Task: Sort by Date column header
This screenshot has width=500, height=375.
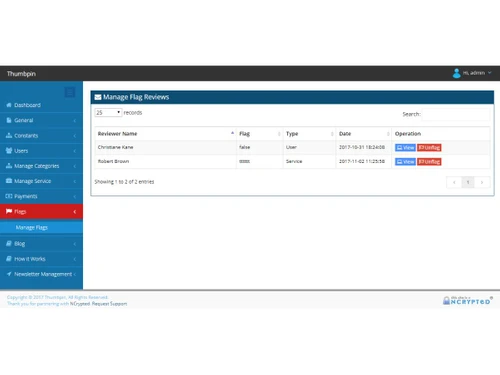Action: [364, 134]
